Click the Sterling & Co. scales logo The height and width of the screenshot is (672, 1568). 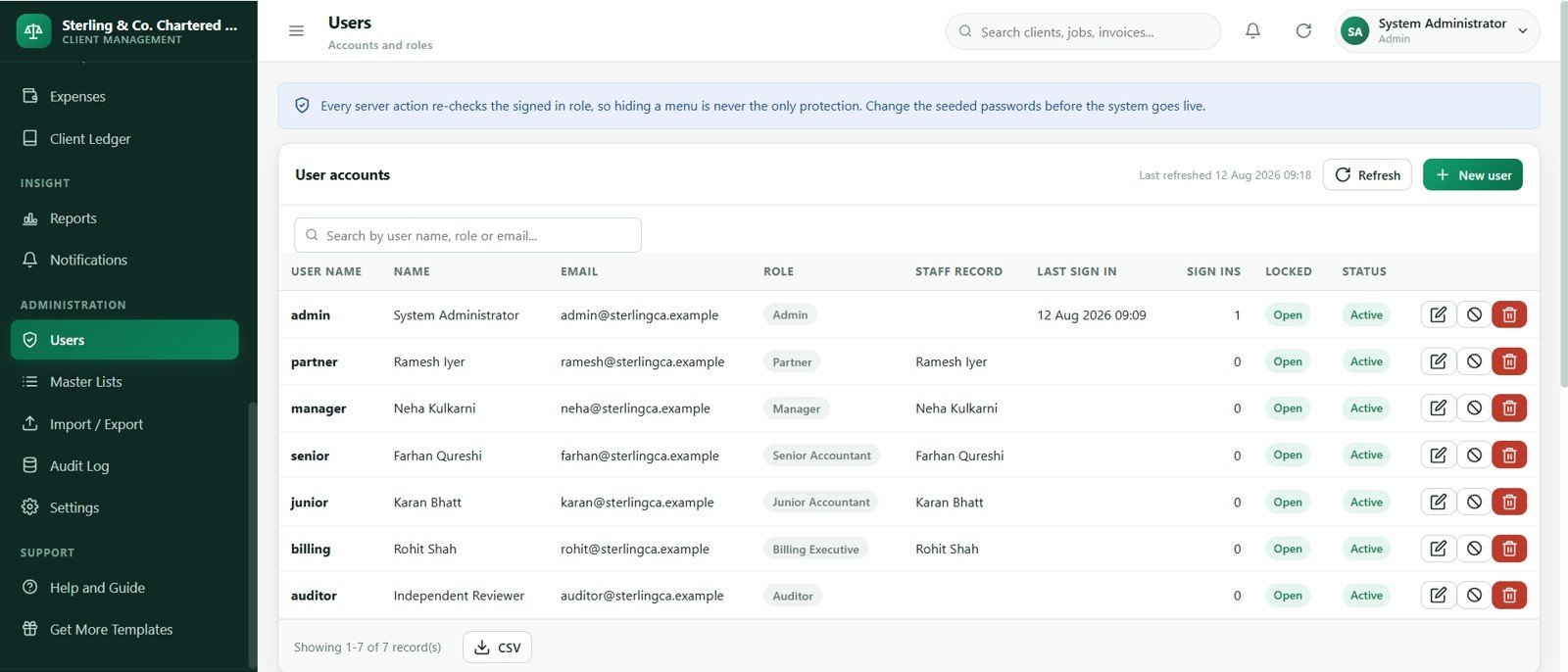pos(34,31)
